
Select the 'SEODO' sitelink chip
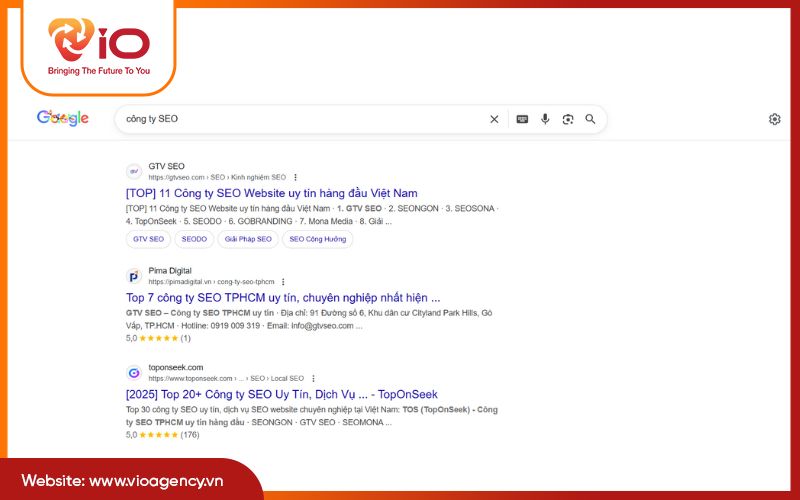pos(194,239)
